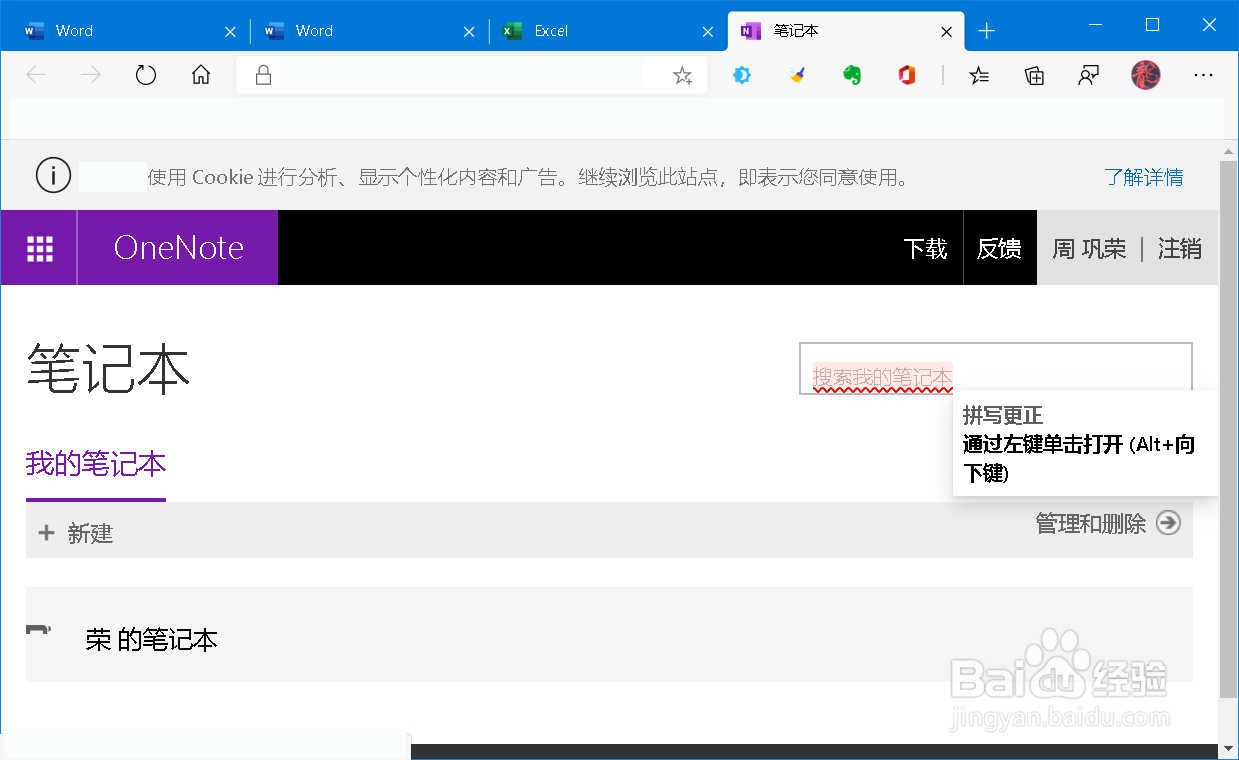
Task: Click the 笔记本 page heading
Action: 108,369
